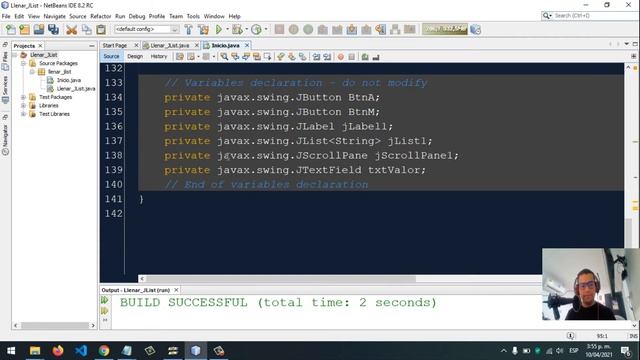
Task: Click the Clean and Build icon
Action: 203,29
